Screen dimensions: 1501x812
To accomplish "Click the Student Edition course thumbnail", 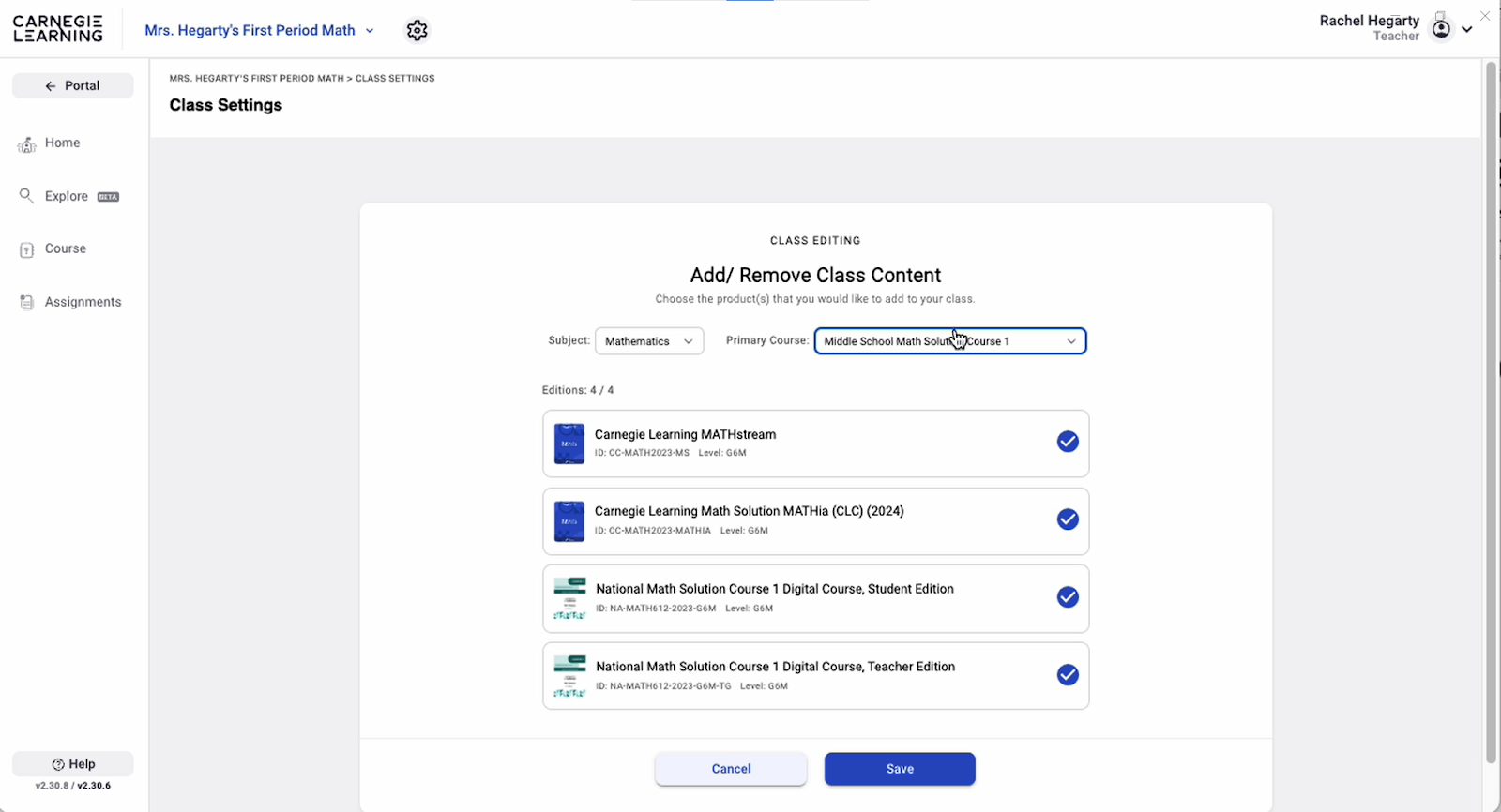I will [570, 598].
